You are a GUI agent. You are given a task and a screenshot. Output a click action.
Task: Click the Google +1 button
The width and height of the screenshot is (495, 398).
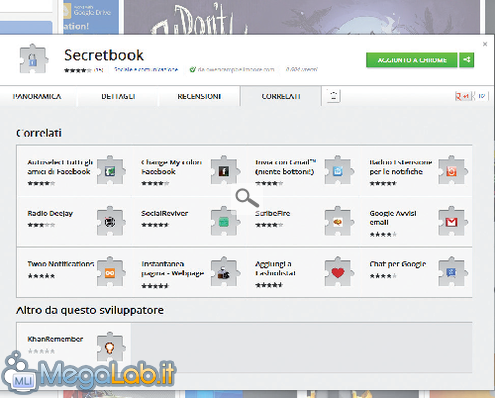click(463, 96)
